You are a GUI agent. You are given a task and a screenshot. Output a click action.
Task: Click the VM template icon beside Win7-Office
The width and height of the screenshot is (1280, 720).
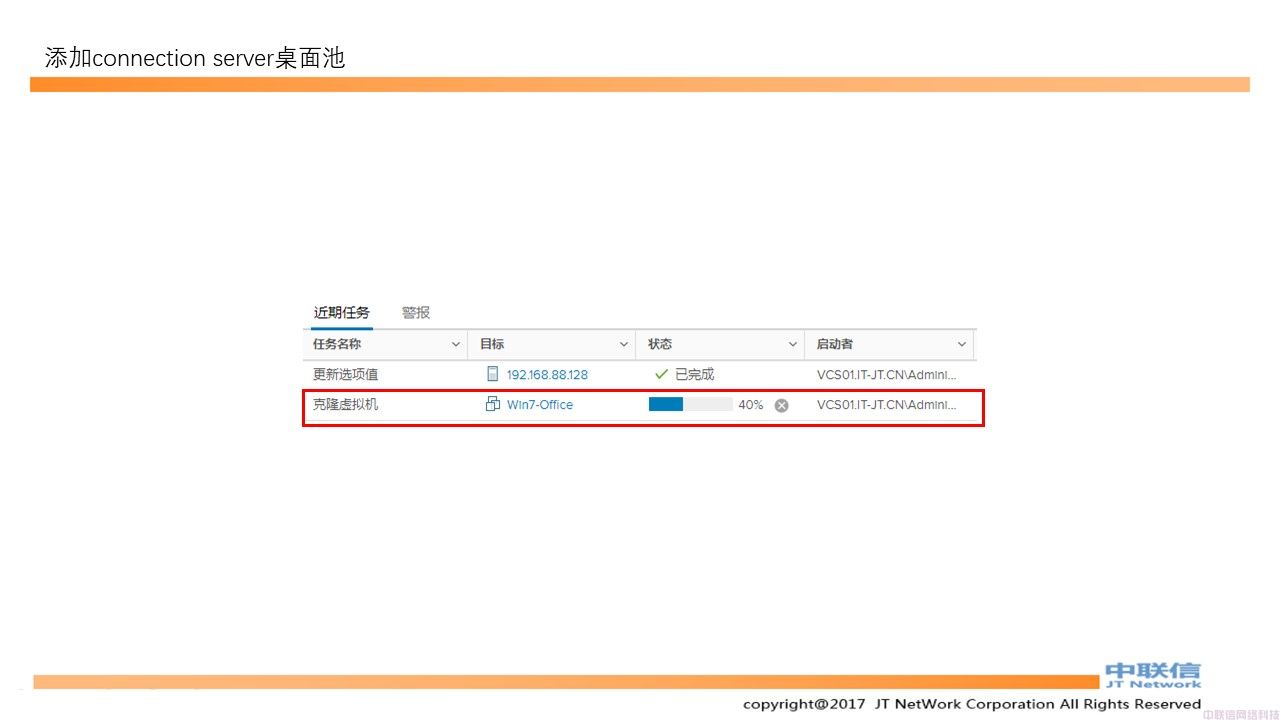pos(492,404)
